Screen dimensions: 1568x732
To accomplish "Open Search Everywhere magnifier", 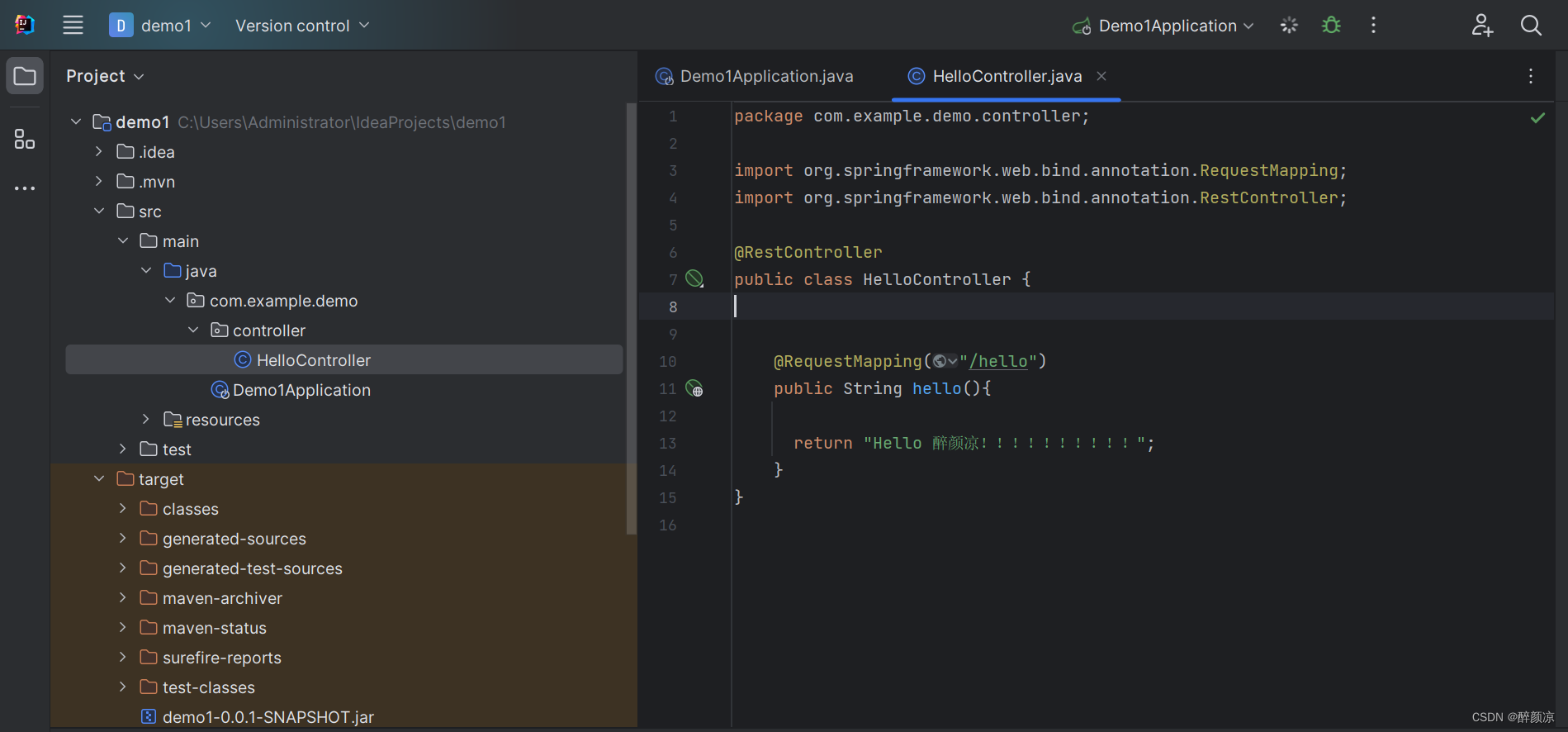I will [1531, 26].
